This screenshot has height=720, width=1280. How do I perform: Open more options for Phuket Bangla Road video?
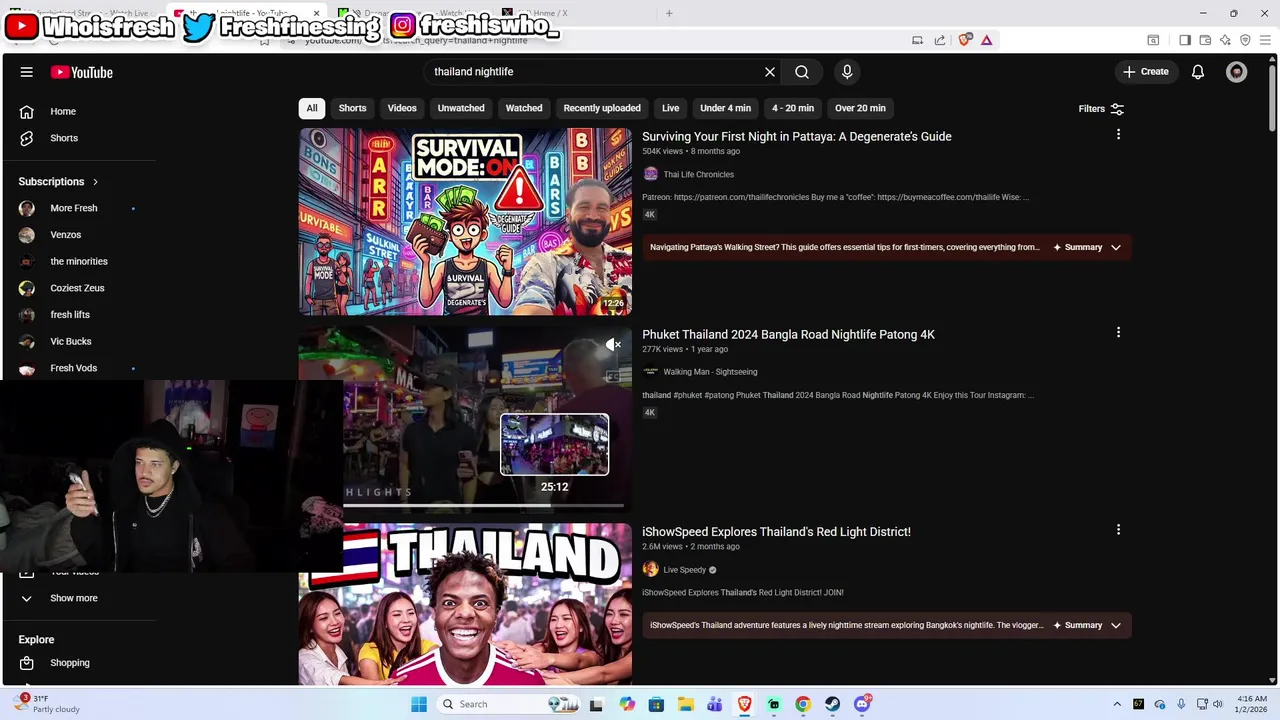click(x=1118, y=332)
